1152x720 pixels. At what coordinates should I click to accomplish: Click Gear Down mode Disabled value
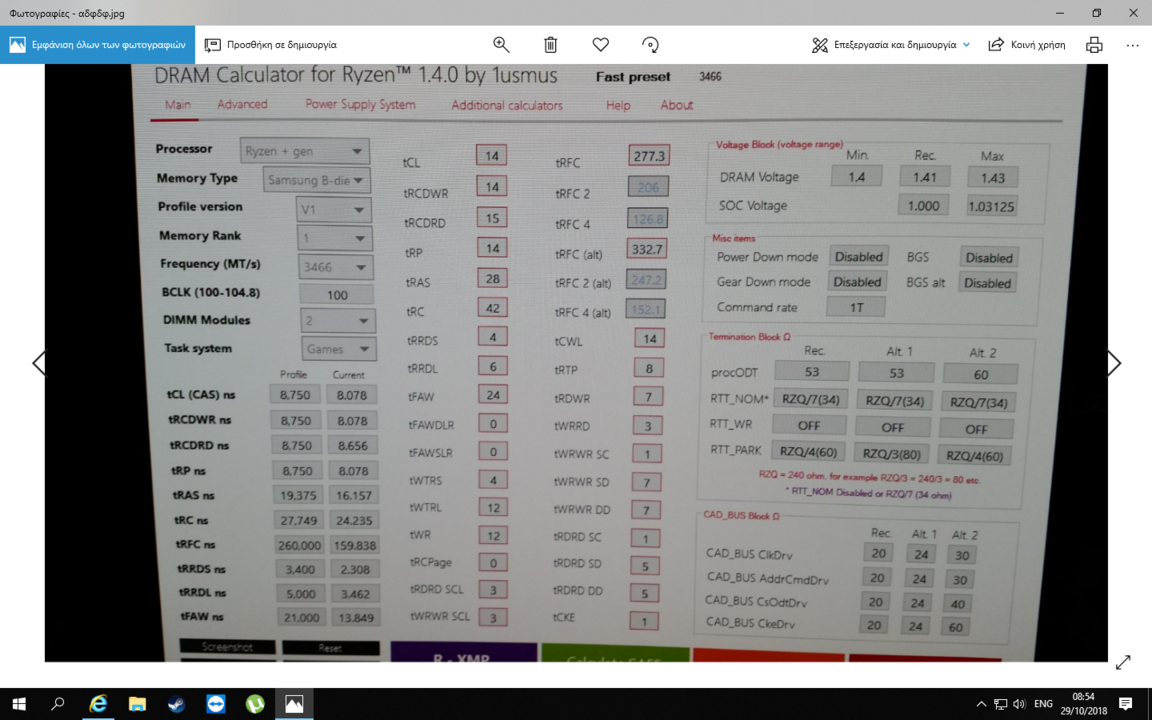click(857, 281)
